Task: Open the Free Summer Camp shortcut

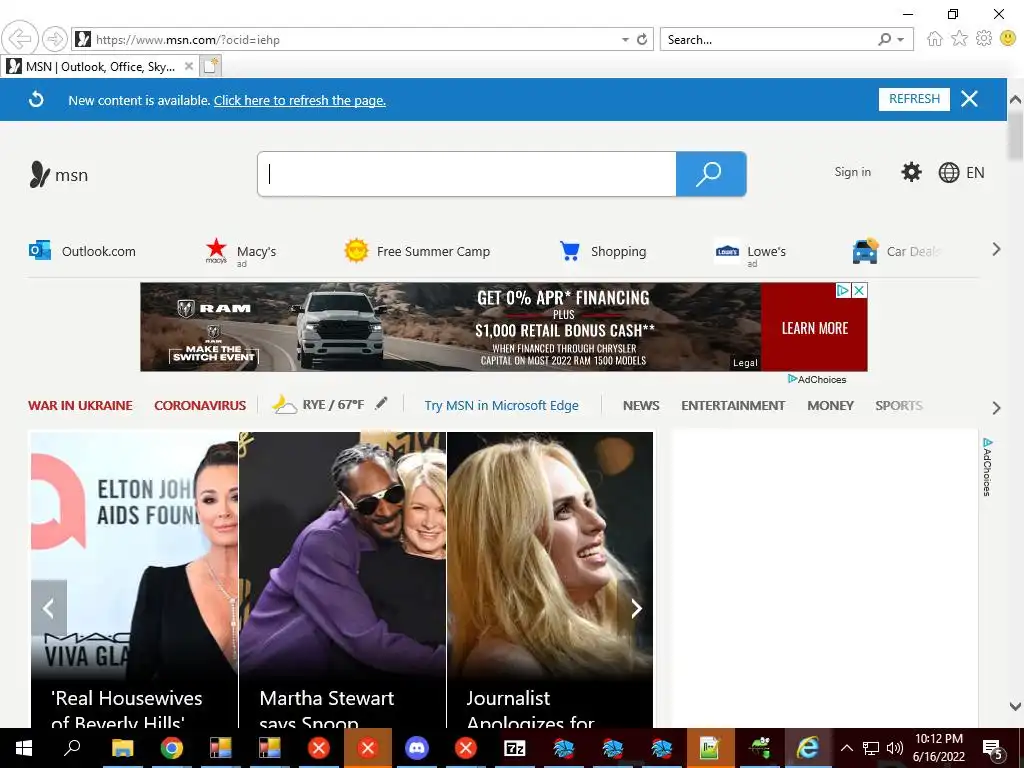Action: tap(417, 251)
